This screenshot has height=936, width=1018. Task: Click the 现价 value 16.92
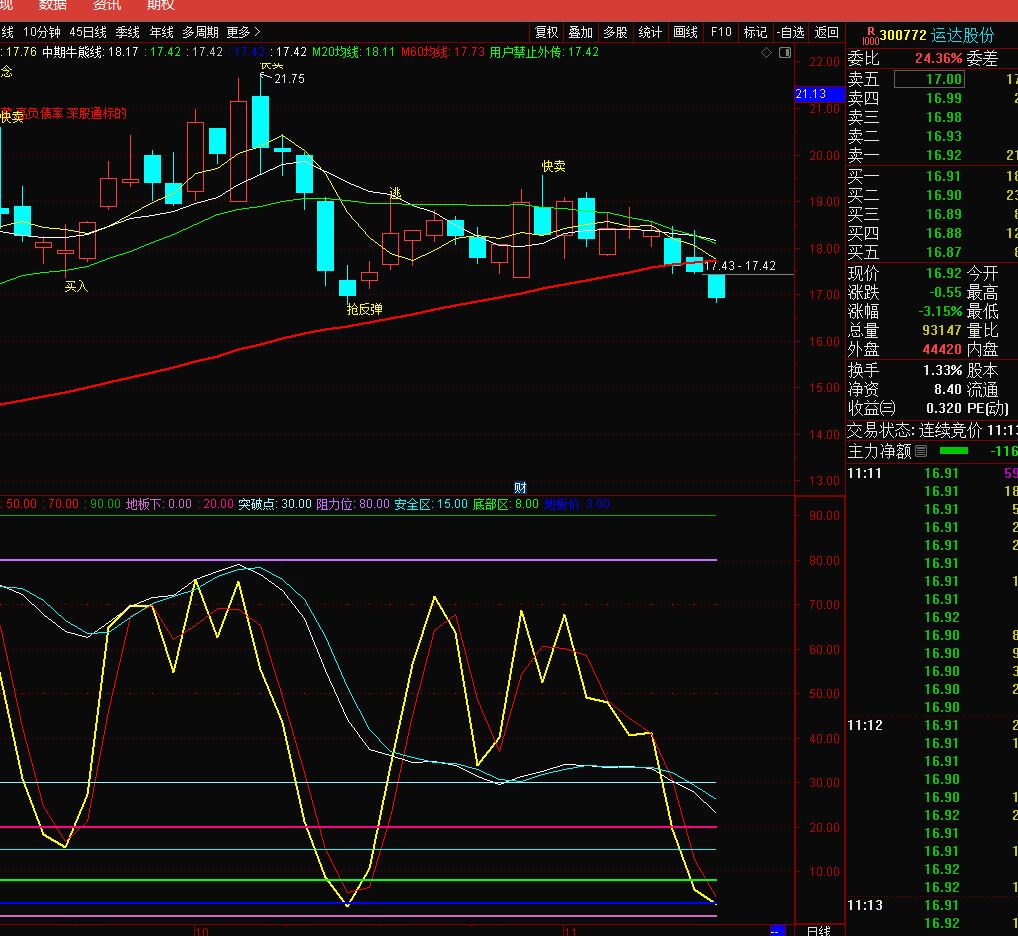[943, 273]
